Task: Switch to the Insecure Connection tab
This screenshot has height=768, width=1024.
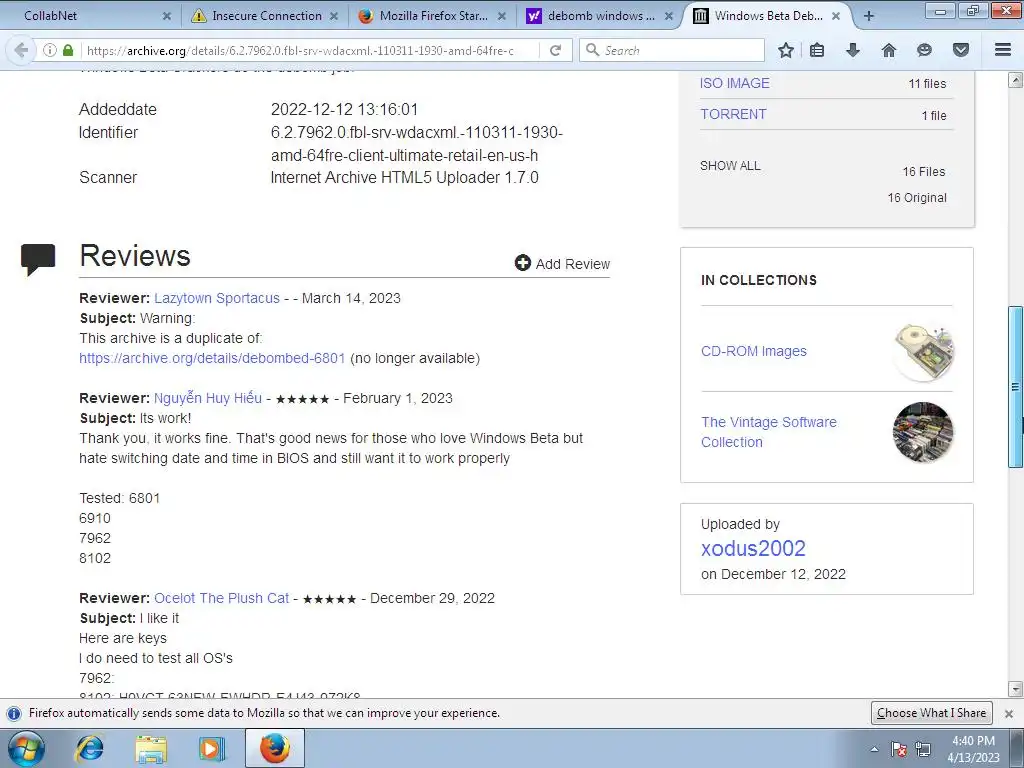Action: click(265, 16)
